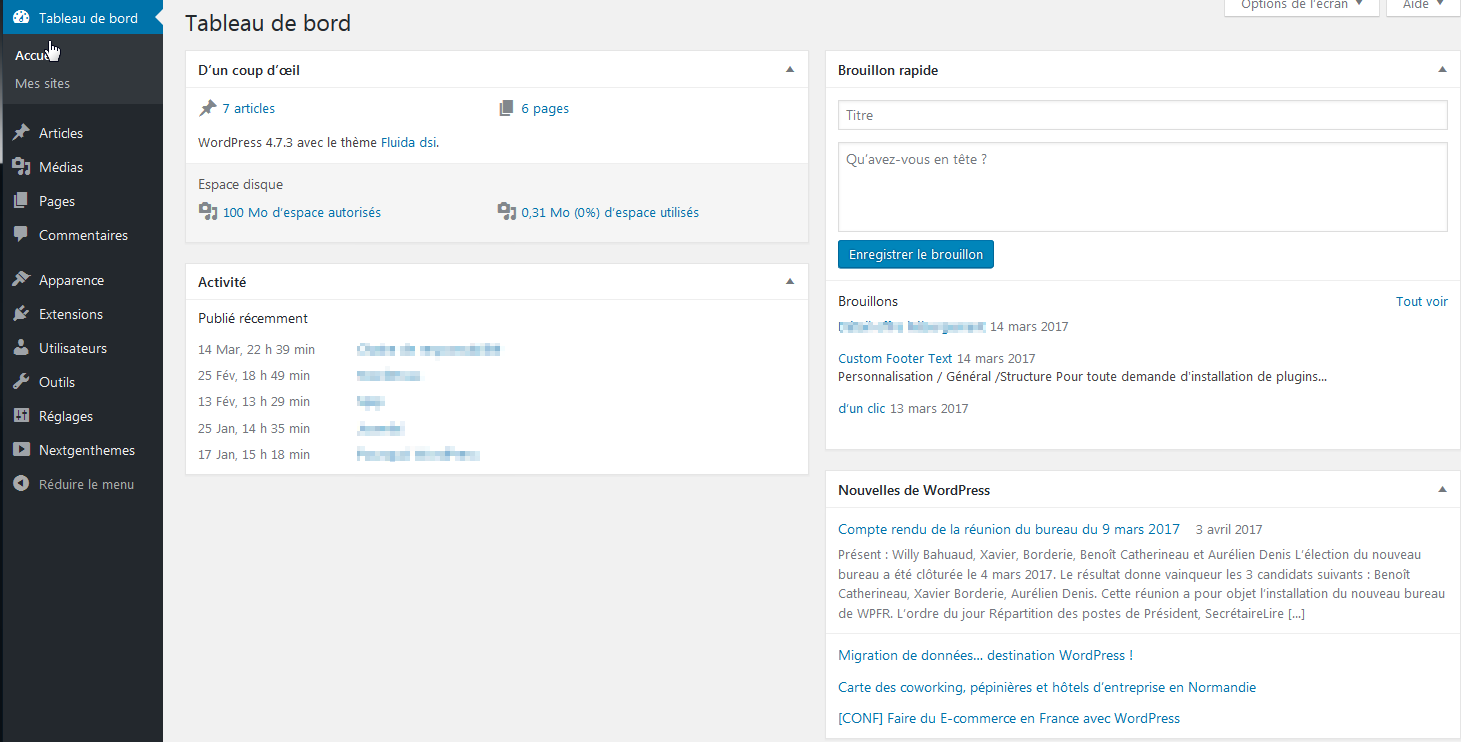This screenshot has width=1461, height=742.
Task: Click the Commentaires speech bubble icon
Action: [21, 235]
